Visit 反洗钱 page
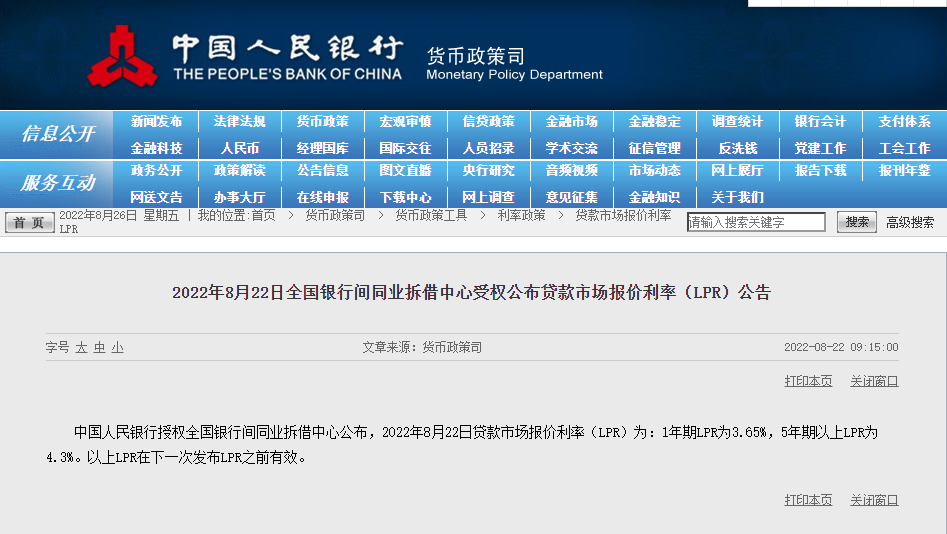The height and width of the screenshot is (534, 947). pos(737,148)
